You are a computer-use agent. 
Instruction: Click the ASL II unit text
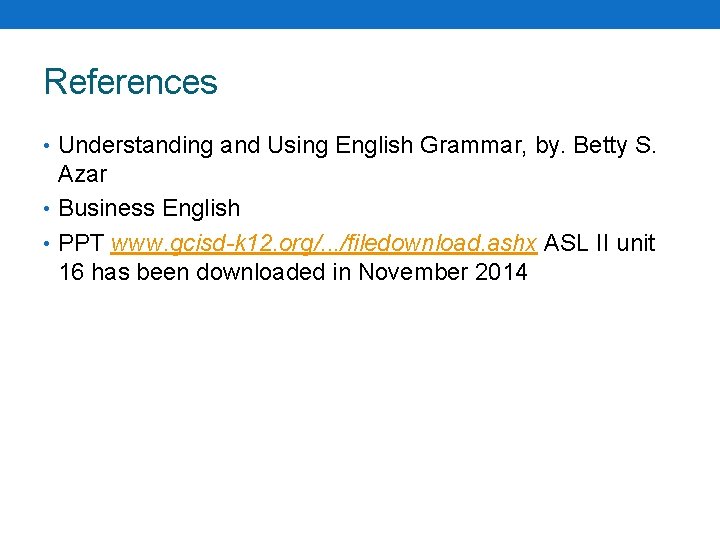click(599, 243)
